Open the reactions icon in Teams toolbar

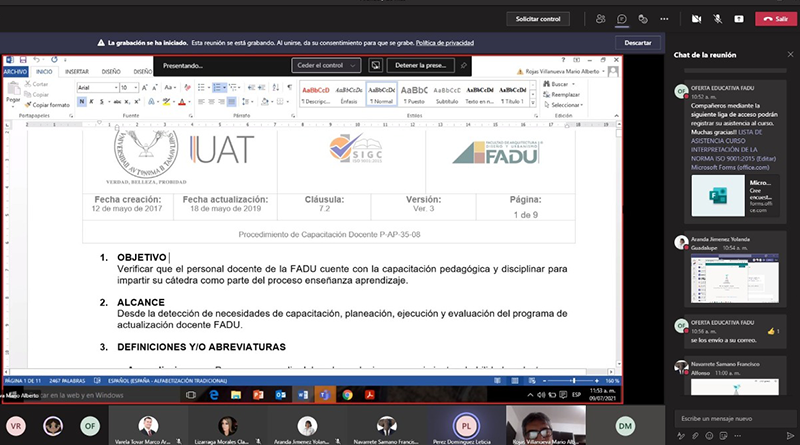643,19
